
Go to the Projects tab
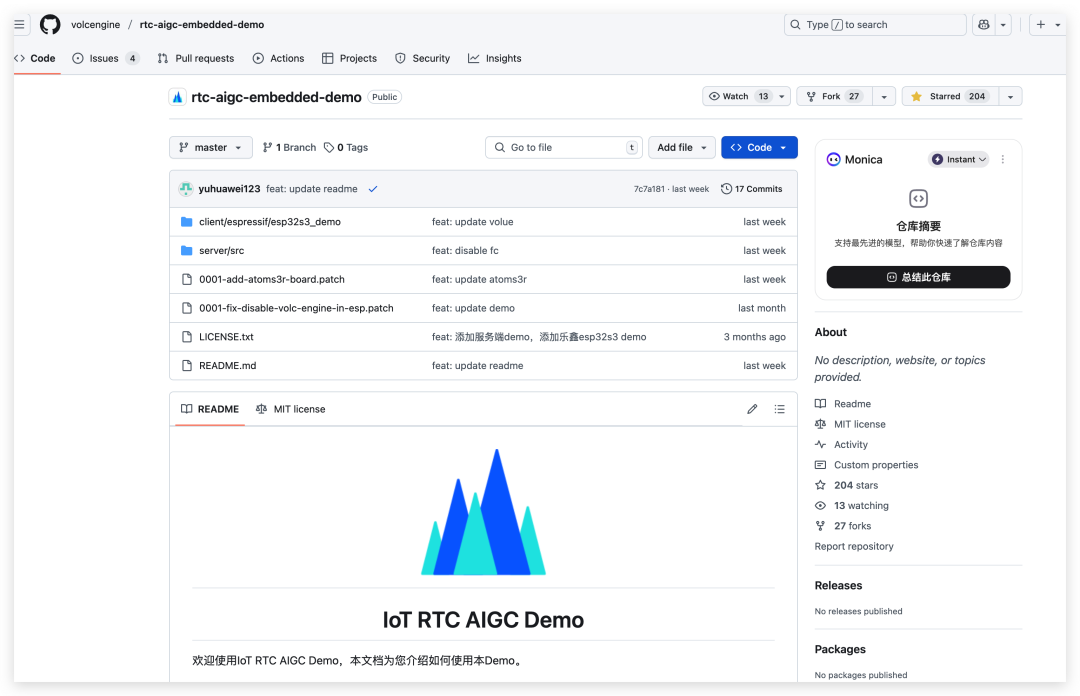click(x=349, y=59)
